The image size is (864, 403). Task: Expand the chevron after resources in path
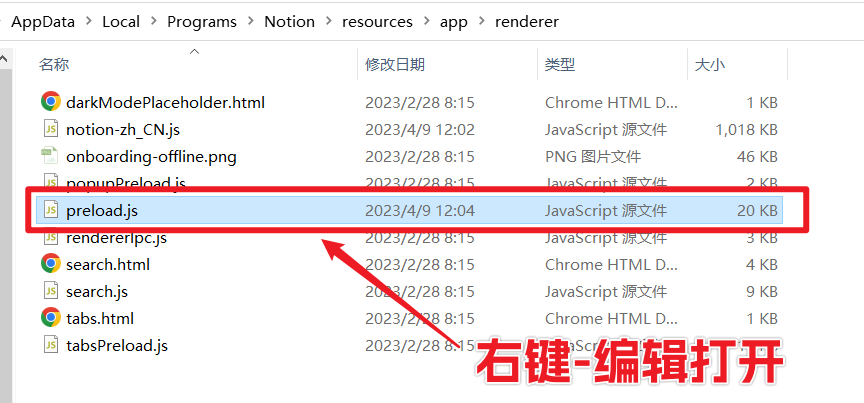click(426, 22)
